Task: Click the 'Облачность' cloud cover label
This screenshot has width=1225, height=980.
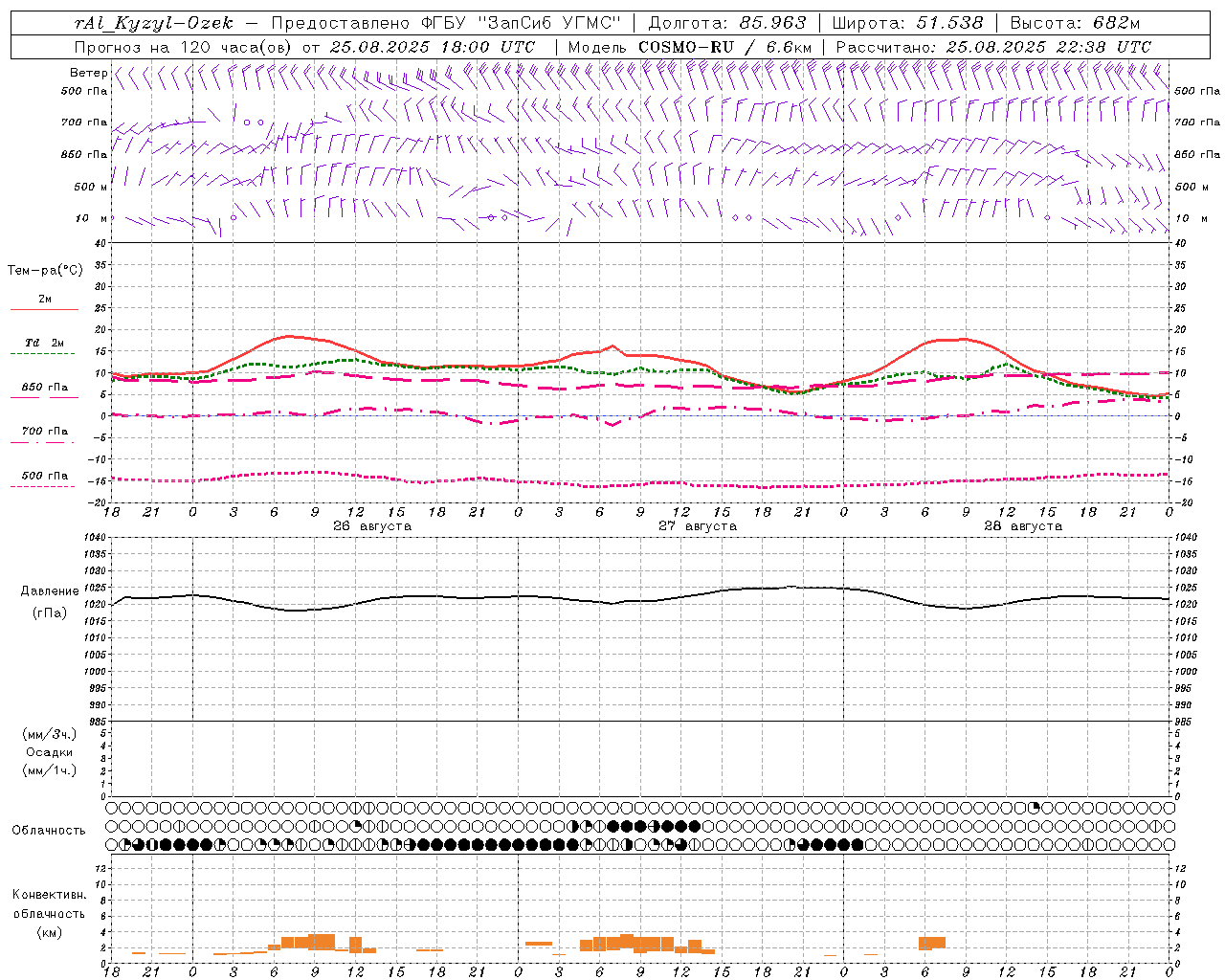Action: [x=49, y=831]
